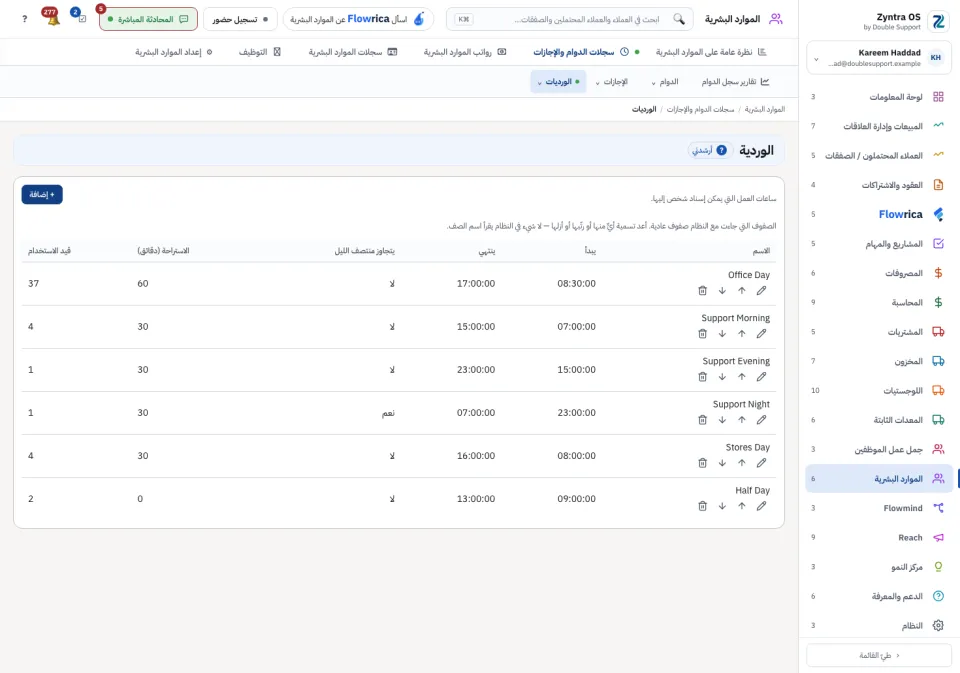960x673 pixels.
Task: Delete the Office Day shift row
Action: [x=702, y=291]
